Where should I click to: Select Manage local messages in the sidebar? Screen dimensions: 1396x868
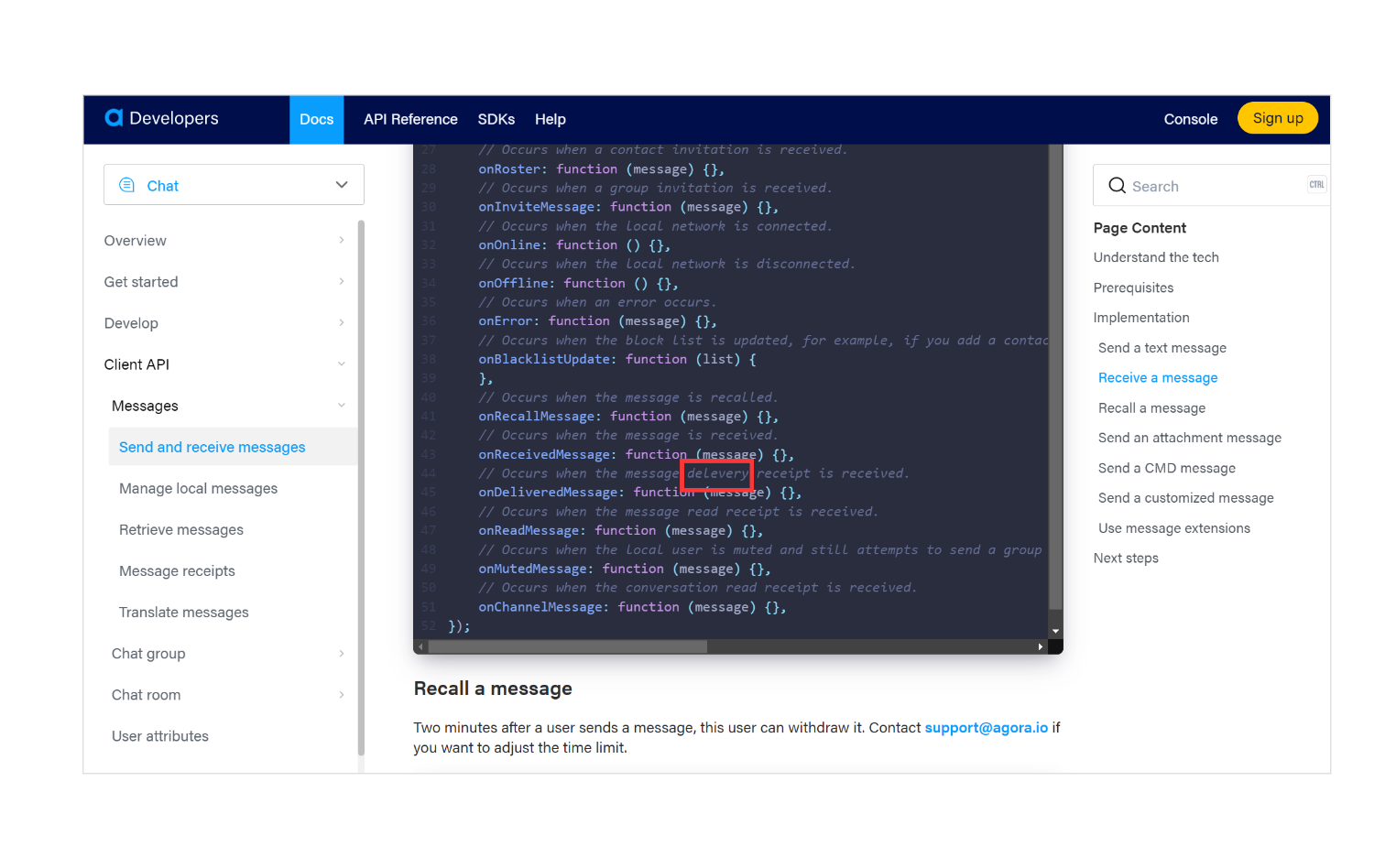tap(198, 488)
